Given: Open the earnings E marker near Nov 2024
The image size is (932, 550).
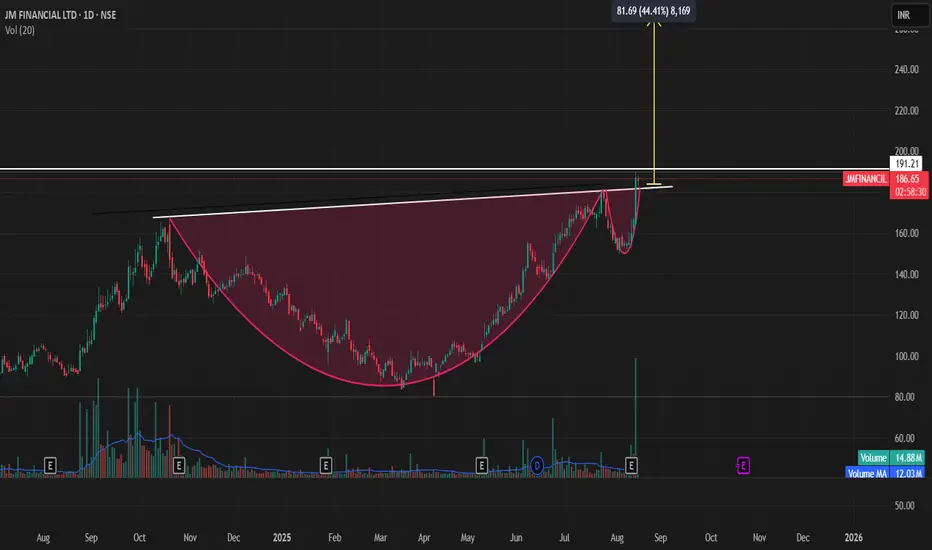Looking at the screenshot, I should click(x=178, y=466).
